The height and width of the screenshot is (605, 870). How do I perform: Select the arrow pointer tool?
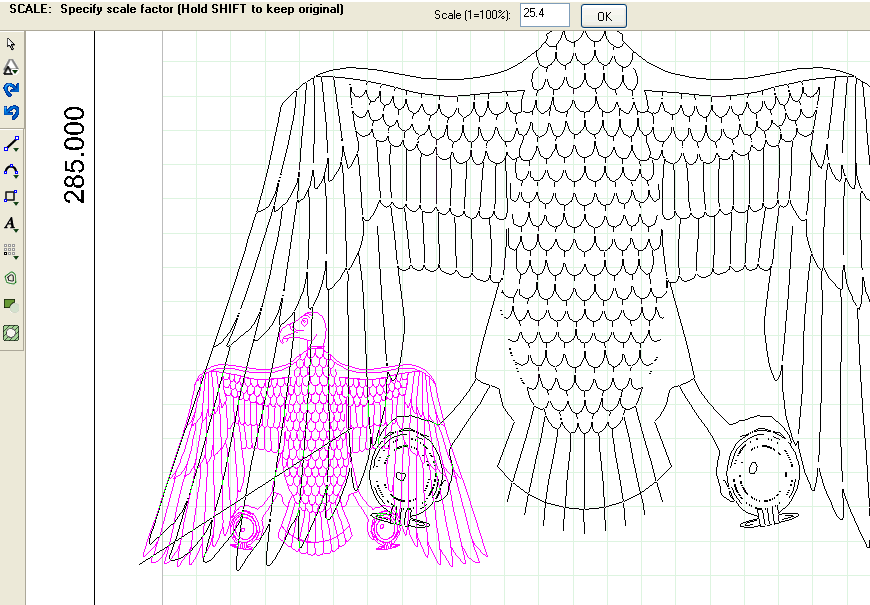coord(11,44)
